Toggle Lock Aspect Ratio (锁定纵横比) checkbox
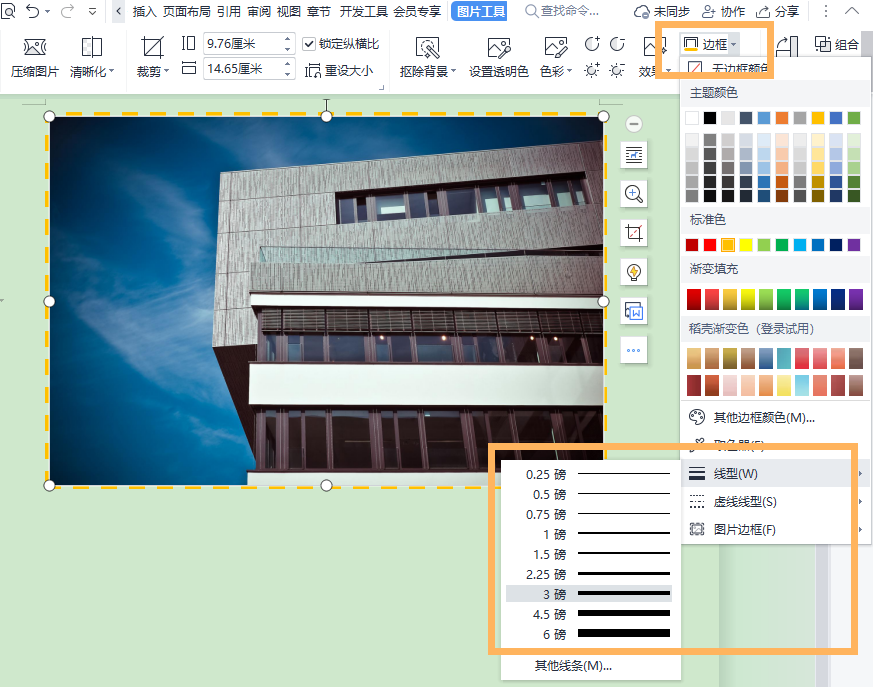873x687 pixels. (x=309, y=44)
